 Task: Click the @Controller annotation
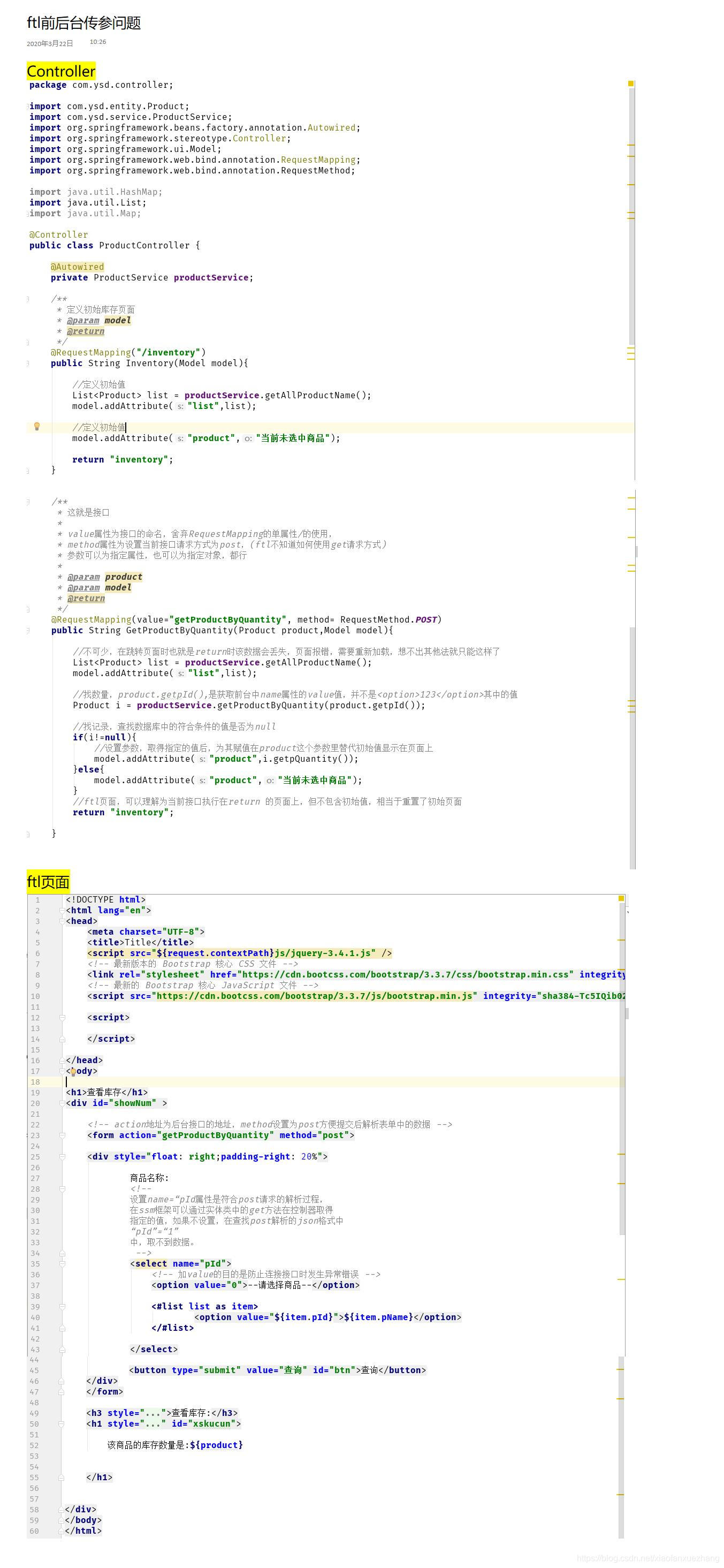point(58,235)
